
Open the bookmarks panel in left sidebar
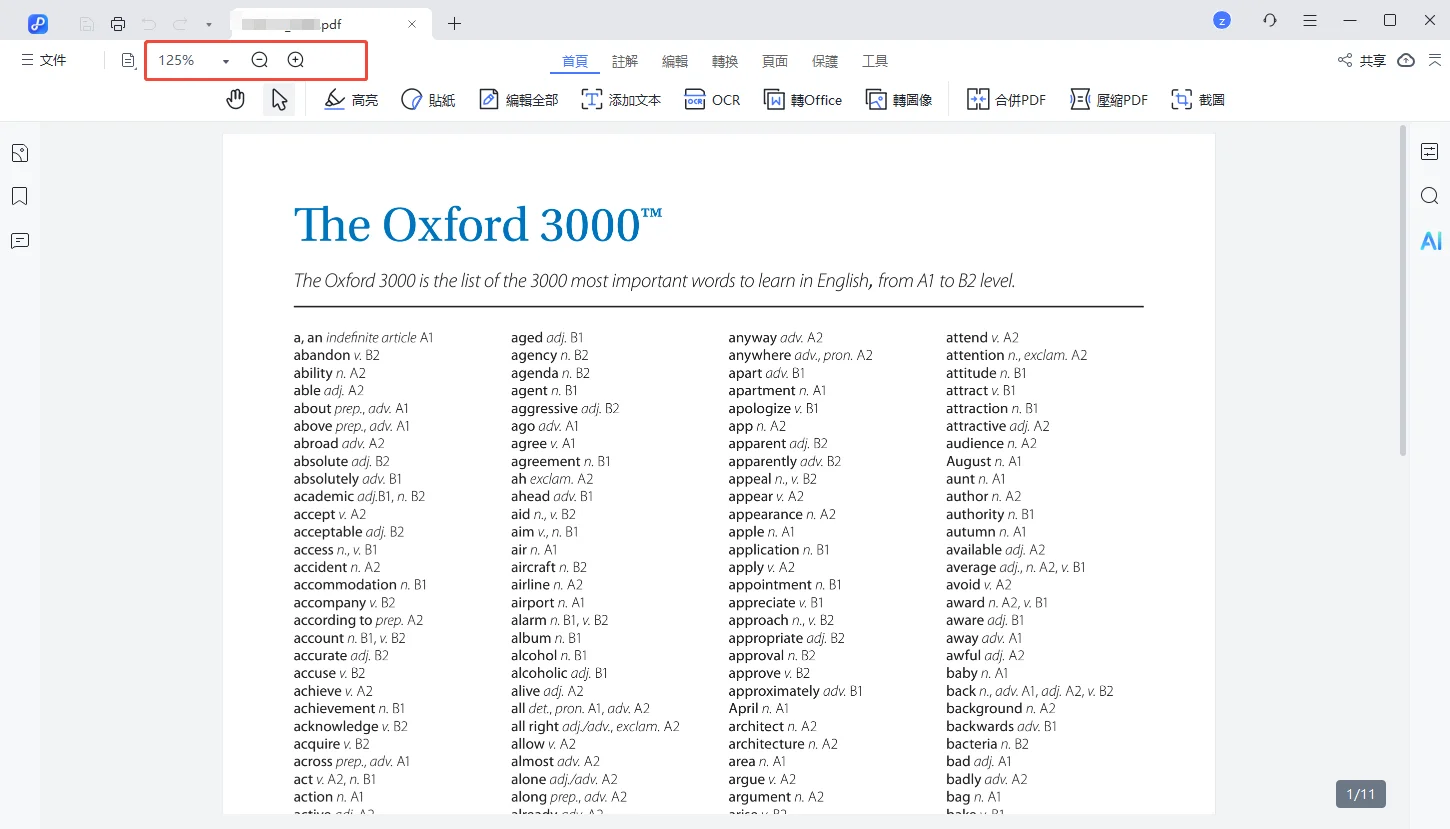coord(20,196)
